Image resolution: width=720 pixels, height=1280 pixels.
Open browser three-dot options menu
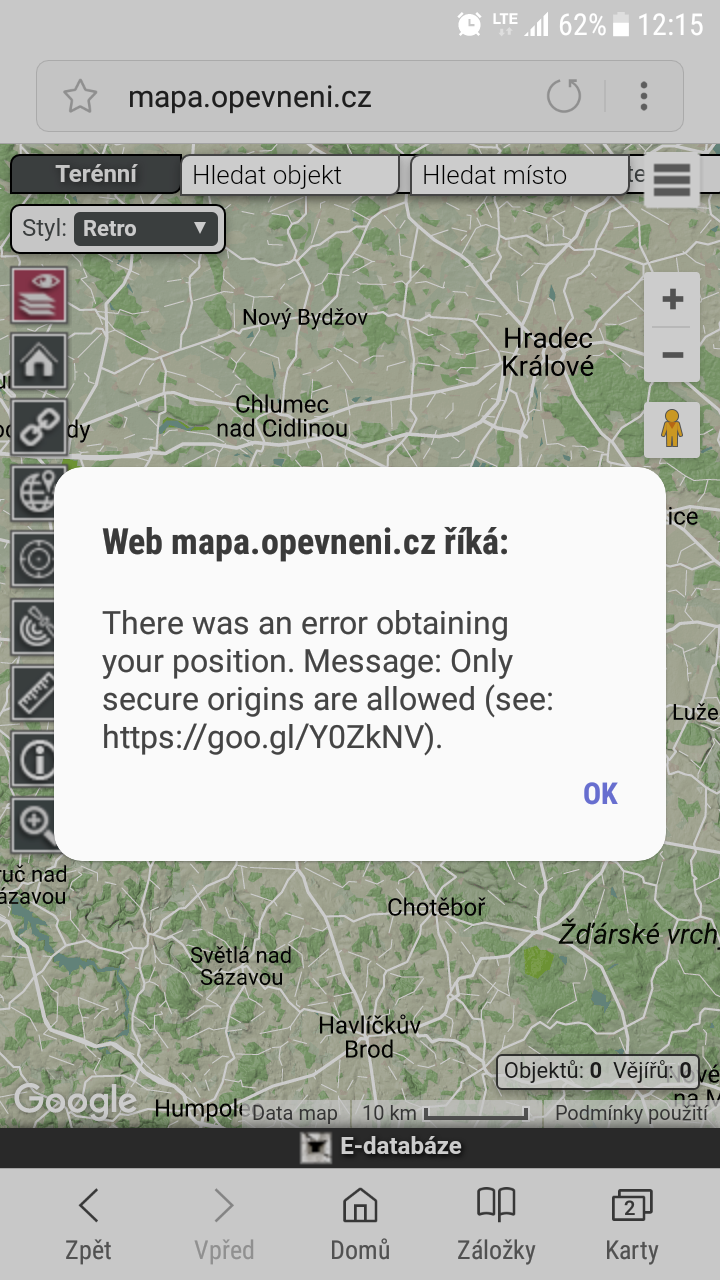click(644, 97)
